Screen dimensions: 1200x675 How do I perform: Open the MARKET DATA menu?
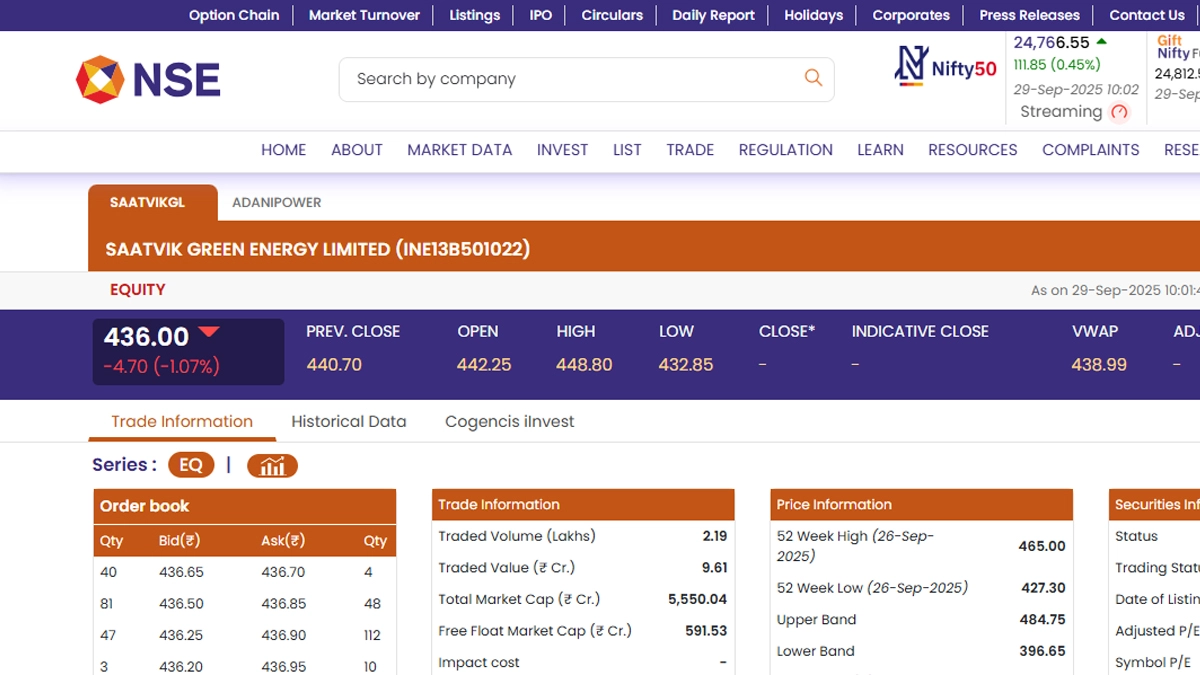point(459,150)
